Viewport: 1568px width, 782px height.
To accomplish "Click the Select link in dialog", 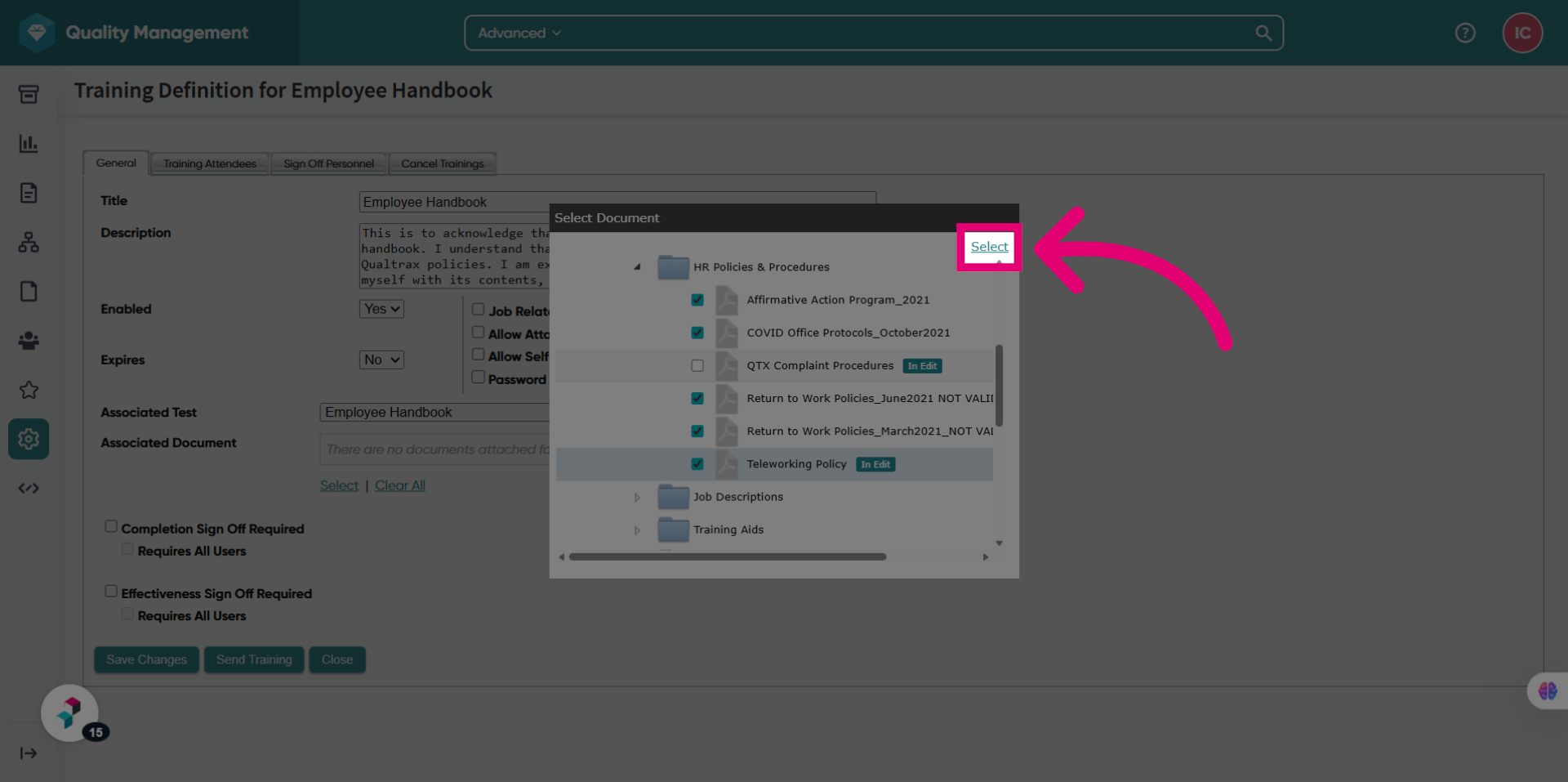I will click(x=989, y=247).
